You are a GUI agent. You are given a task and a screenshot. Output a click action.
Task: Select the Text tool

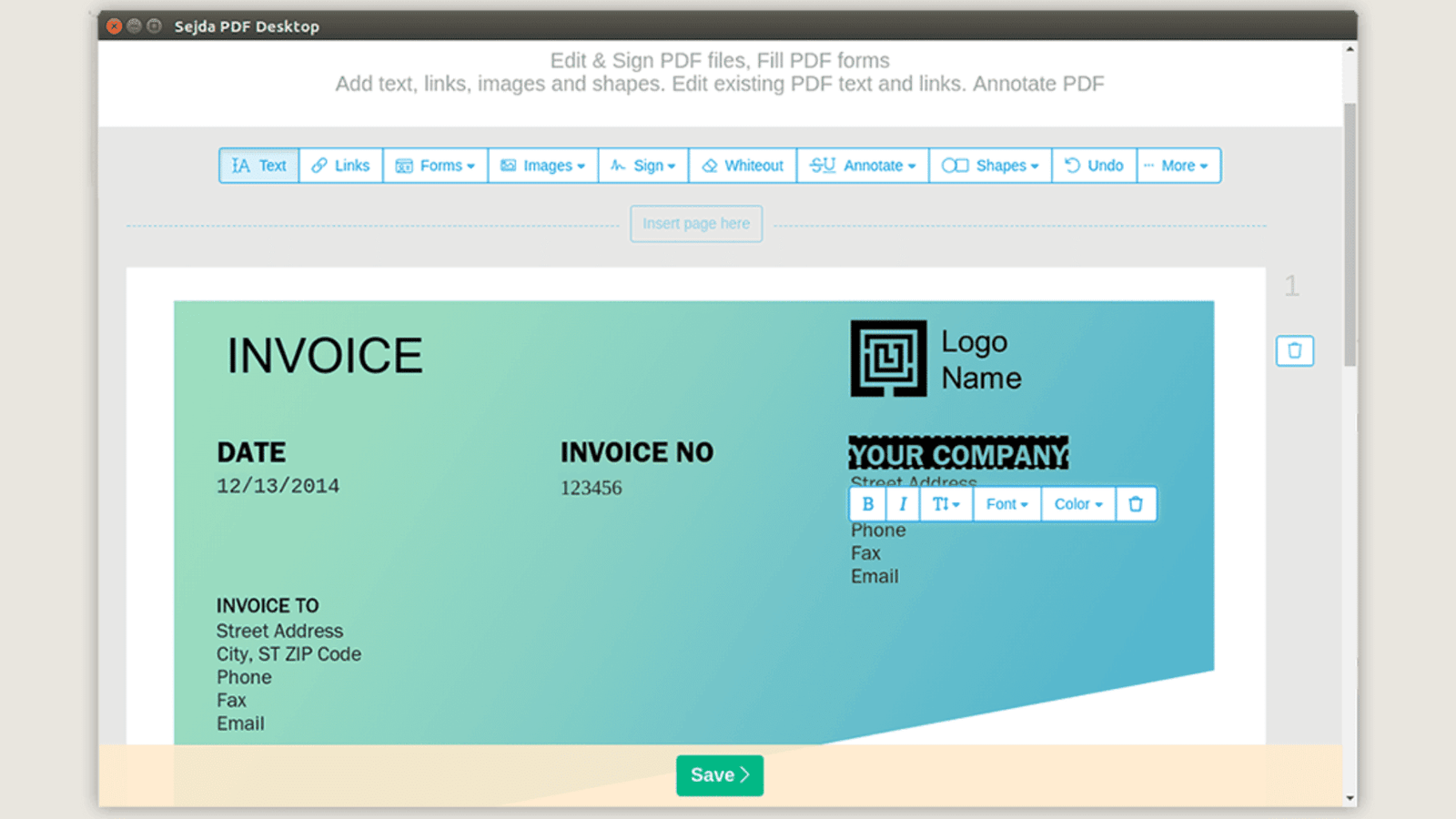click(259, 166)
